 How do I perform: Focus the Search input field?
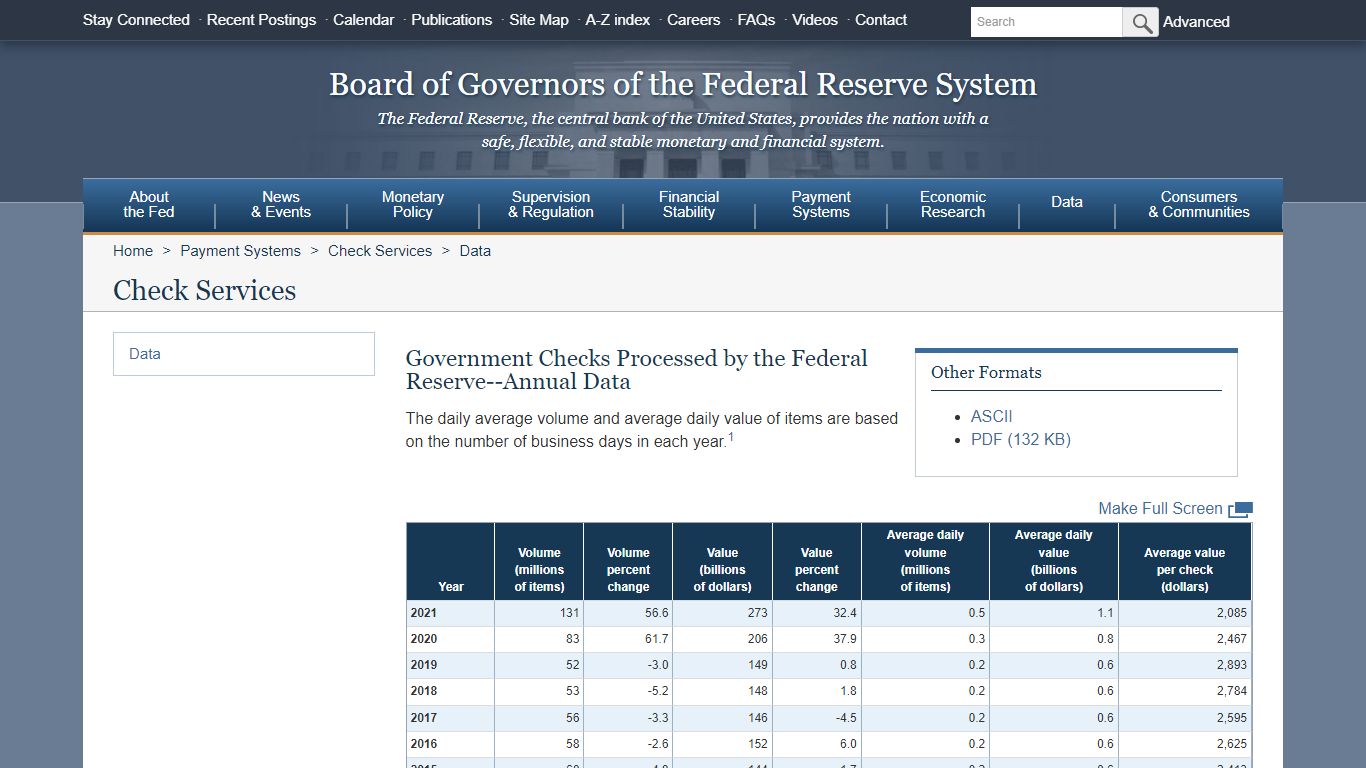(x=1046, y=22)
